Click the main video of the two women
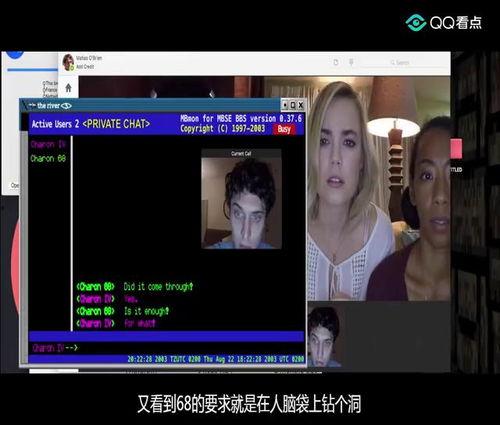This screenshot has height=425, width=500. 378,188
